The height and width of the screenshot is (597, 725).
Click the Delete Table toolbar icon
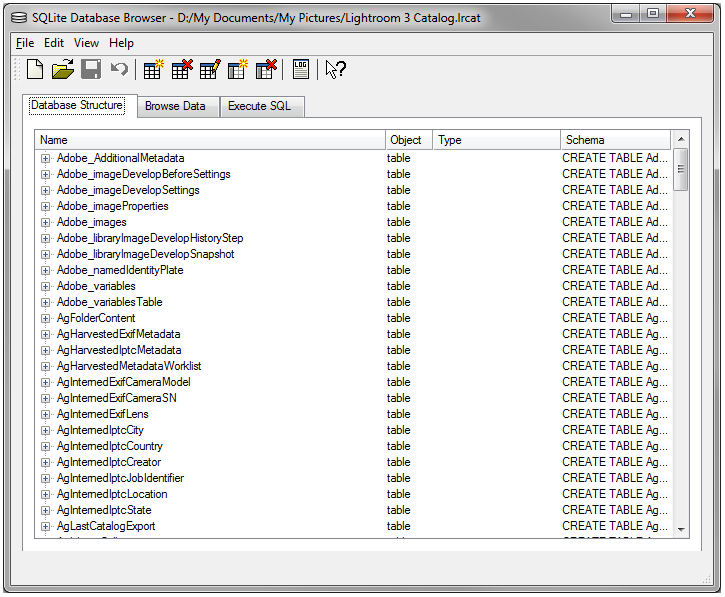pyautogui.click(x=182, y=70)
